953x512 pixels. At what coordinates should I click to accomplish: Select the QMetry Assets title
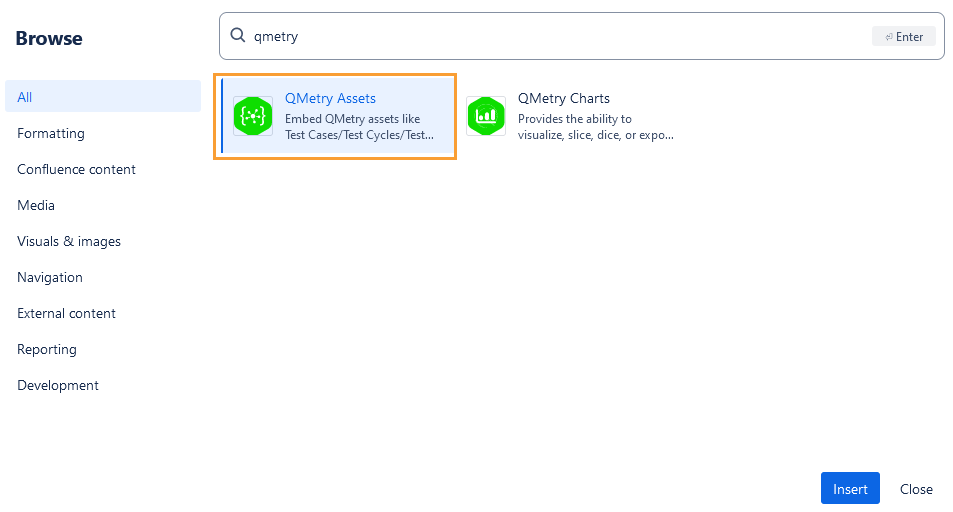(330, 98)
